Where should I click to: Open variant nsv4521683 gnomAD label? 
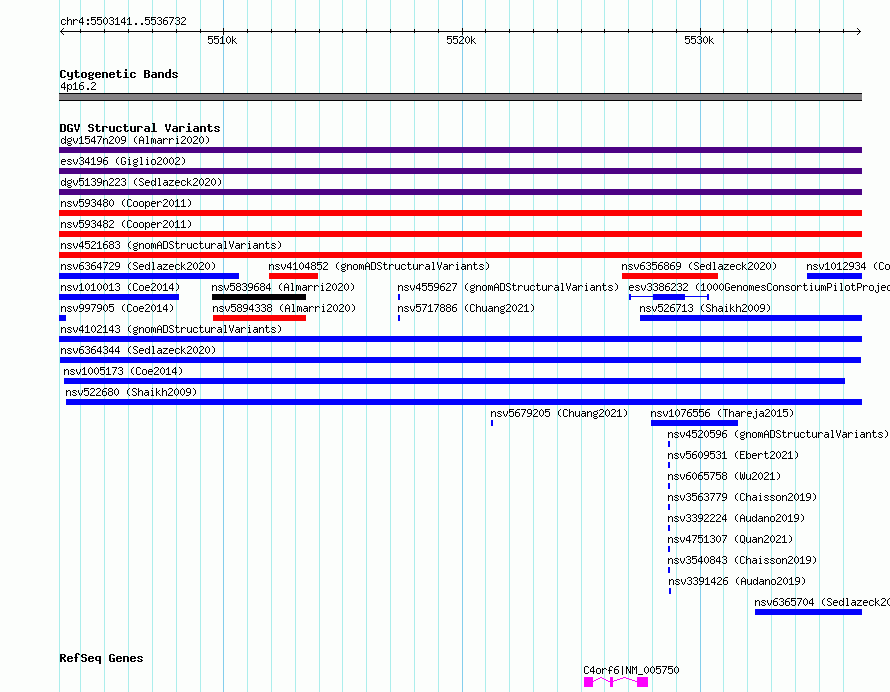[171, 245]
